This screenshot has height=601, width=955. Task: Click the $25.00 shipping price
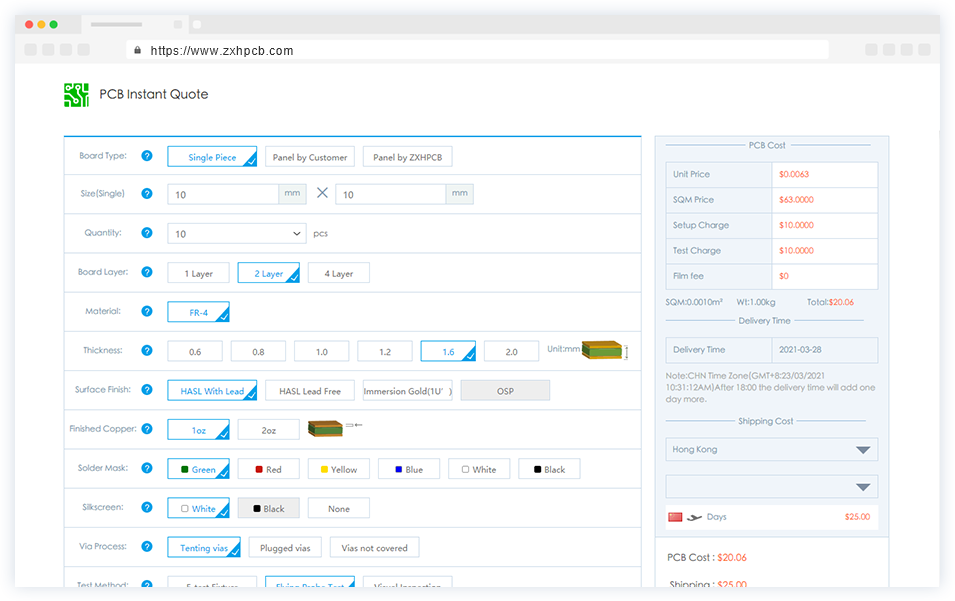(x=858, y=517)
